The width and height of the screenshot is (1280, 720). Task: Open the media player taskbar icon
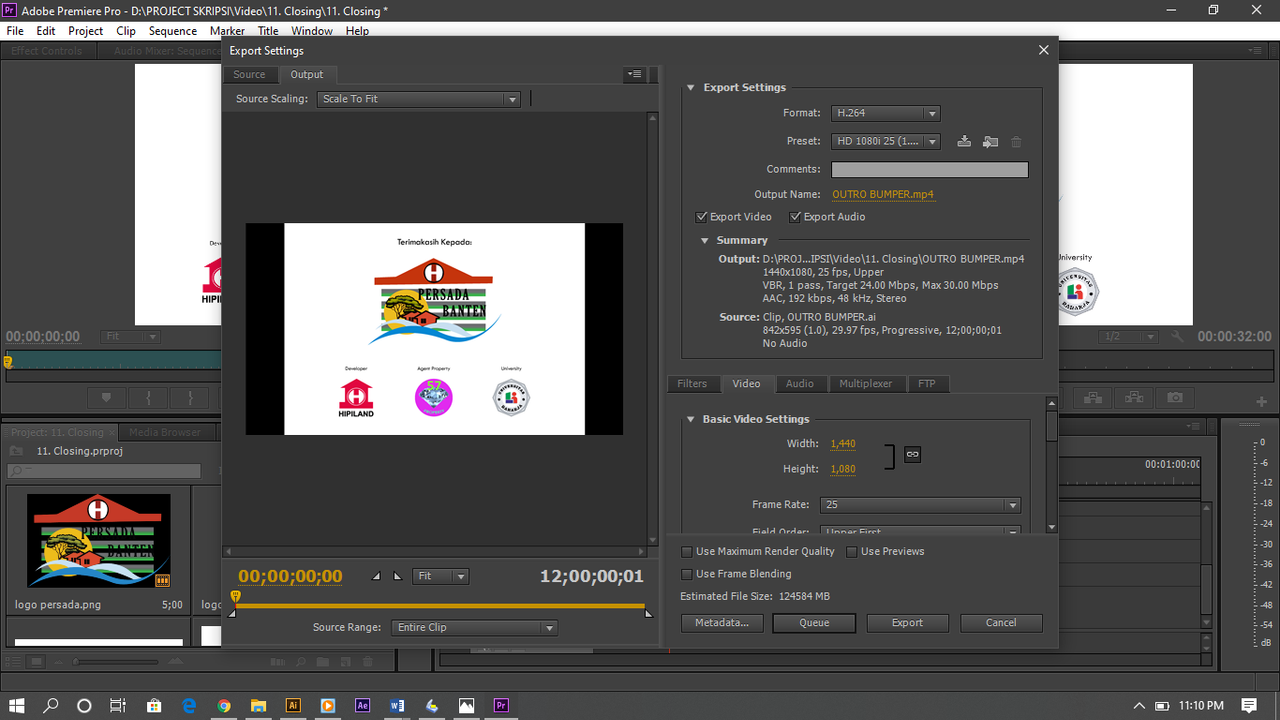click(x=327, y=705)
